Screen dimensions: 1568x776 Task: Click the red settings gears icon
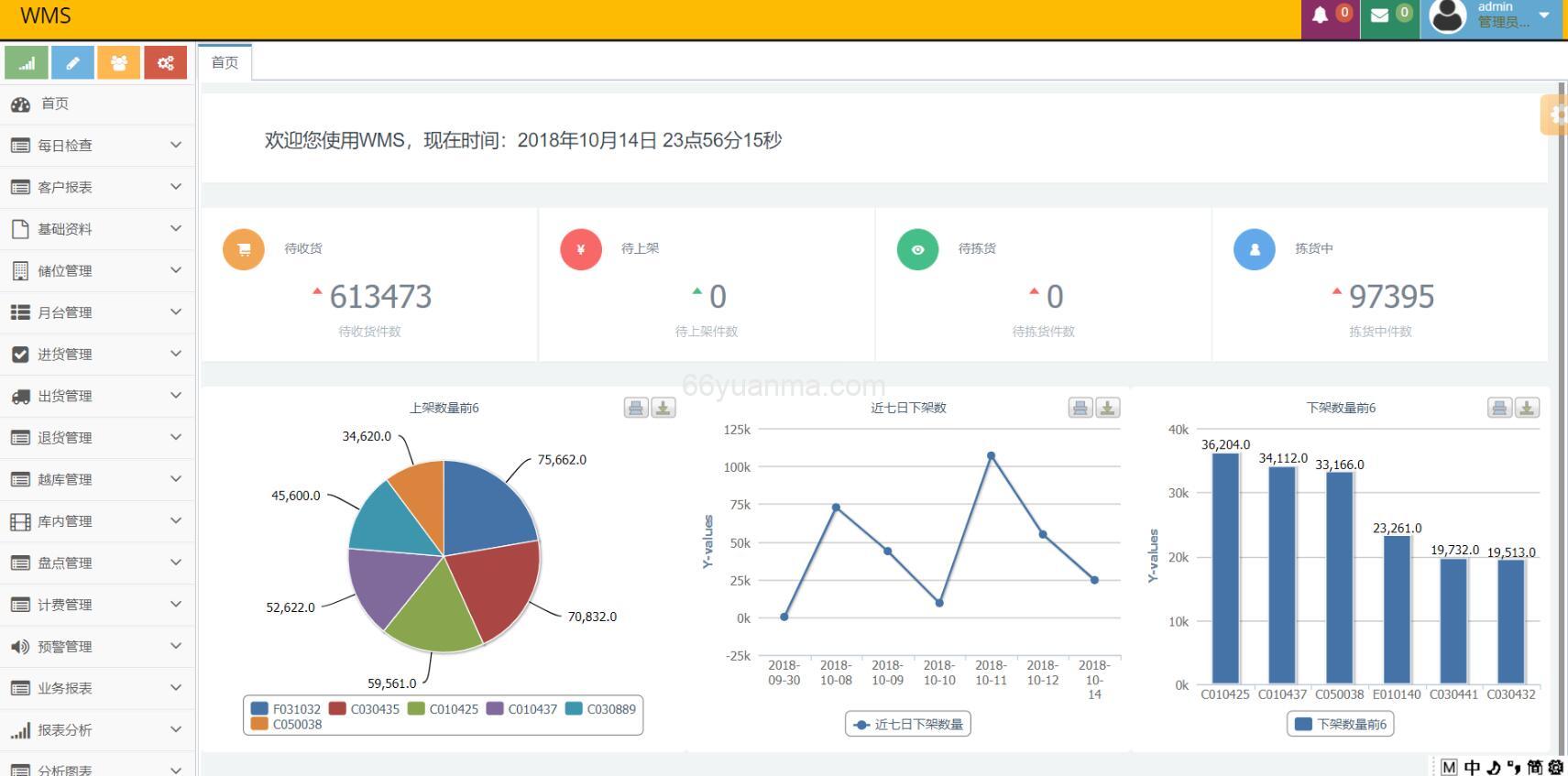coord(166,63)
